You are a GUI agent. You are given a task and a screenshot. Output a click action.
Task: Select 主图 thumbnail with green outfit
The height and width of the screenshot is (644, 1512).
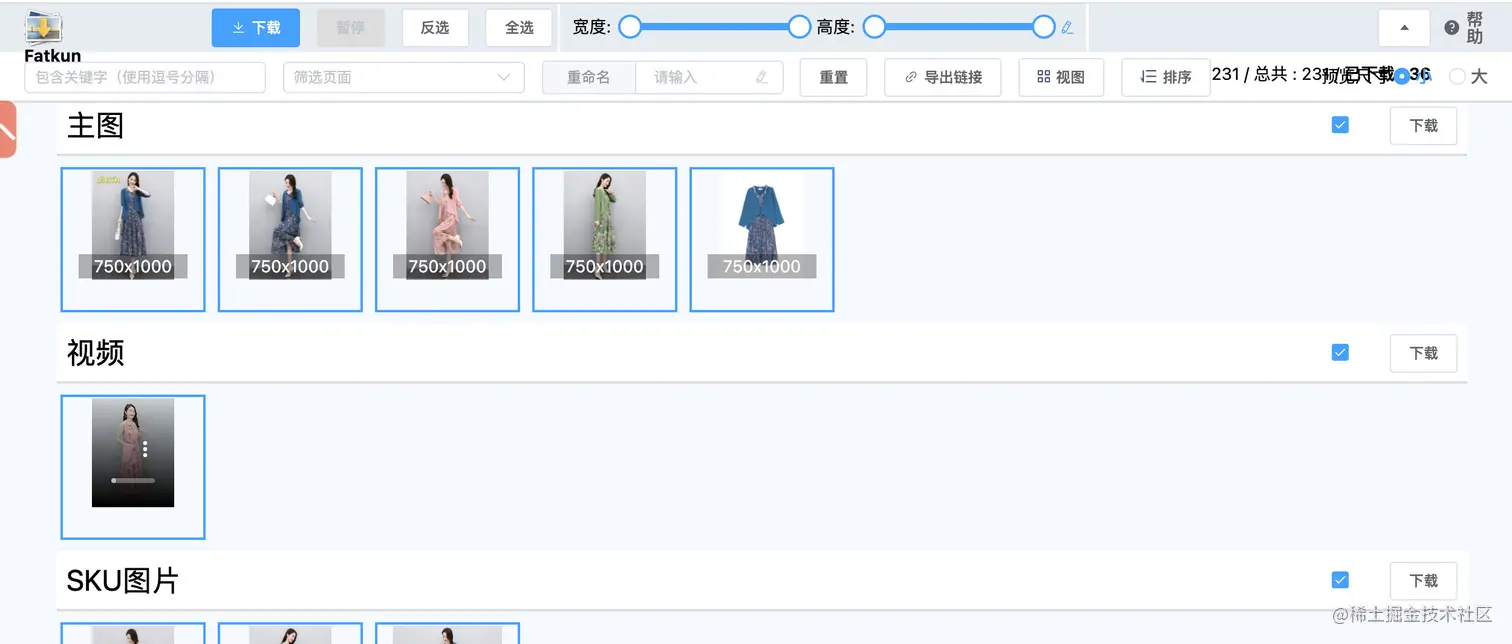(x=604, y=239)
